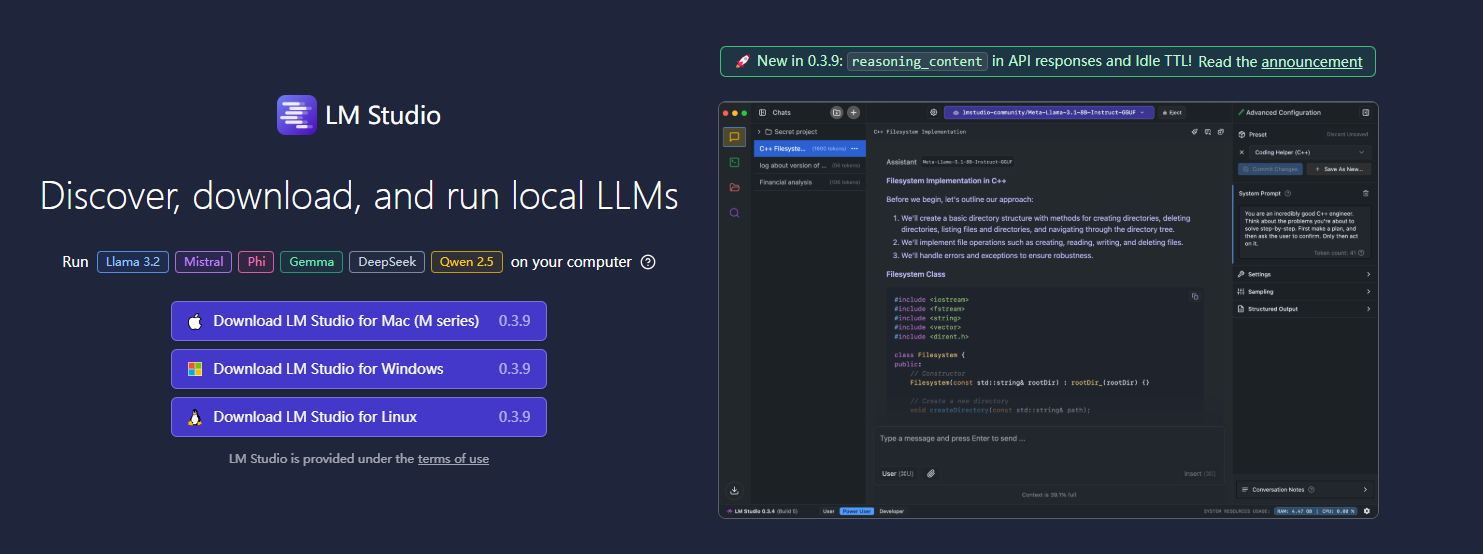This screenshot has width=1483, height=554.
Task: Click the leftmost icon in chat header toolbar
Action: pyautogui.click(x=1194, y=131)
